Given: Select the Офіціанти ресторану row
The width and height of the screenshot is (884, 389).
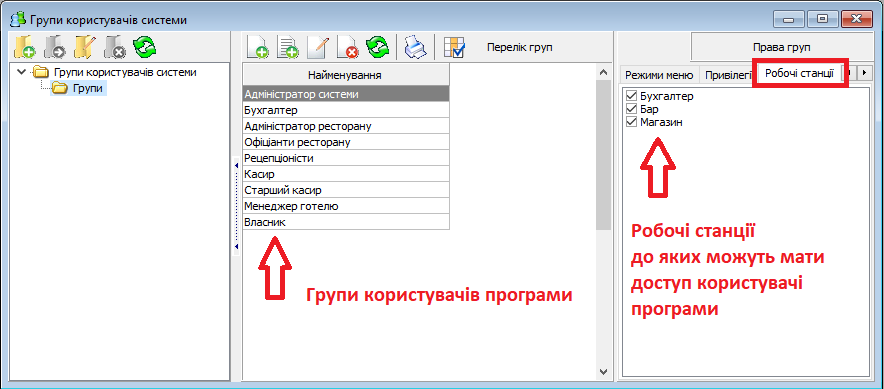Looking at the screenshot, I should tap(346, 142).
